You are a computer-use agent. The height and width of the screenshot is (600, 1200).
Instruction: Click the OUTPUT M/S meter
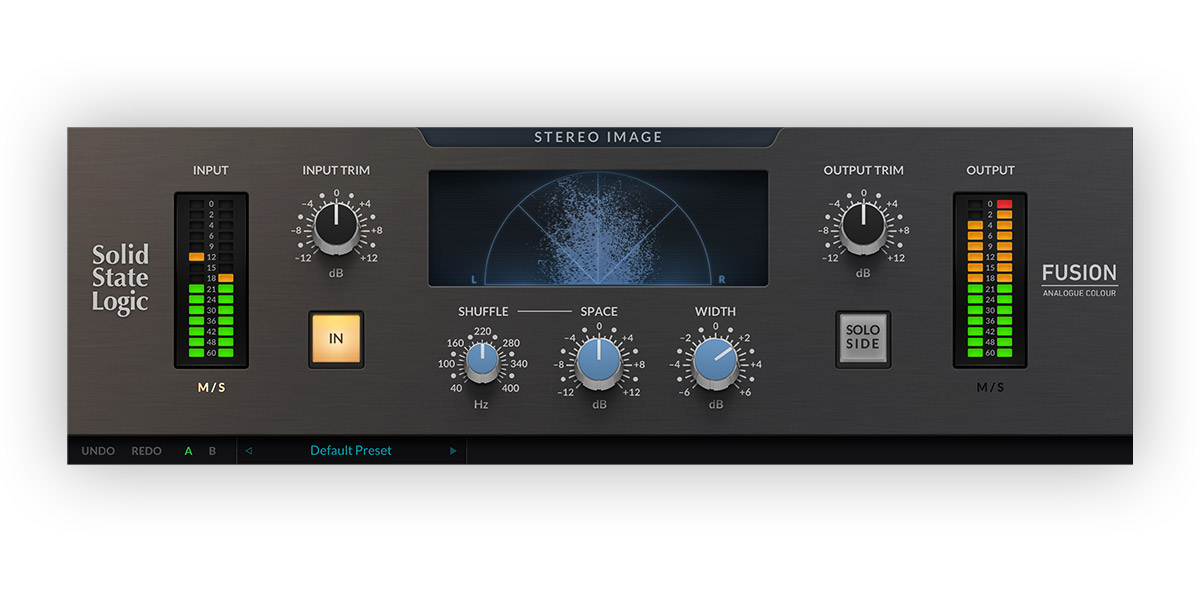(990, 280)
